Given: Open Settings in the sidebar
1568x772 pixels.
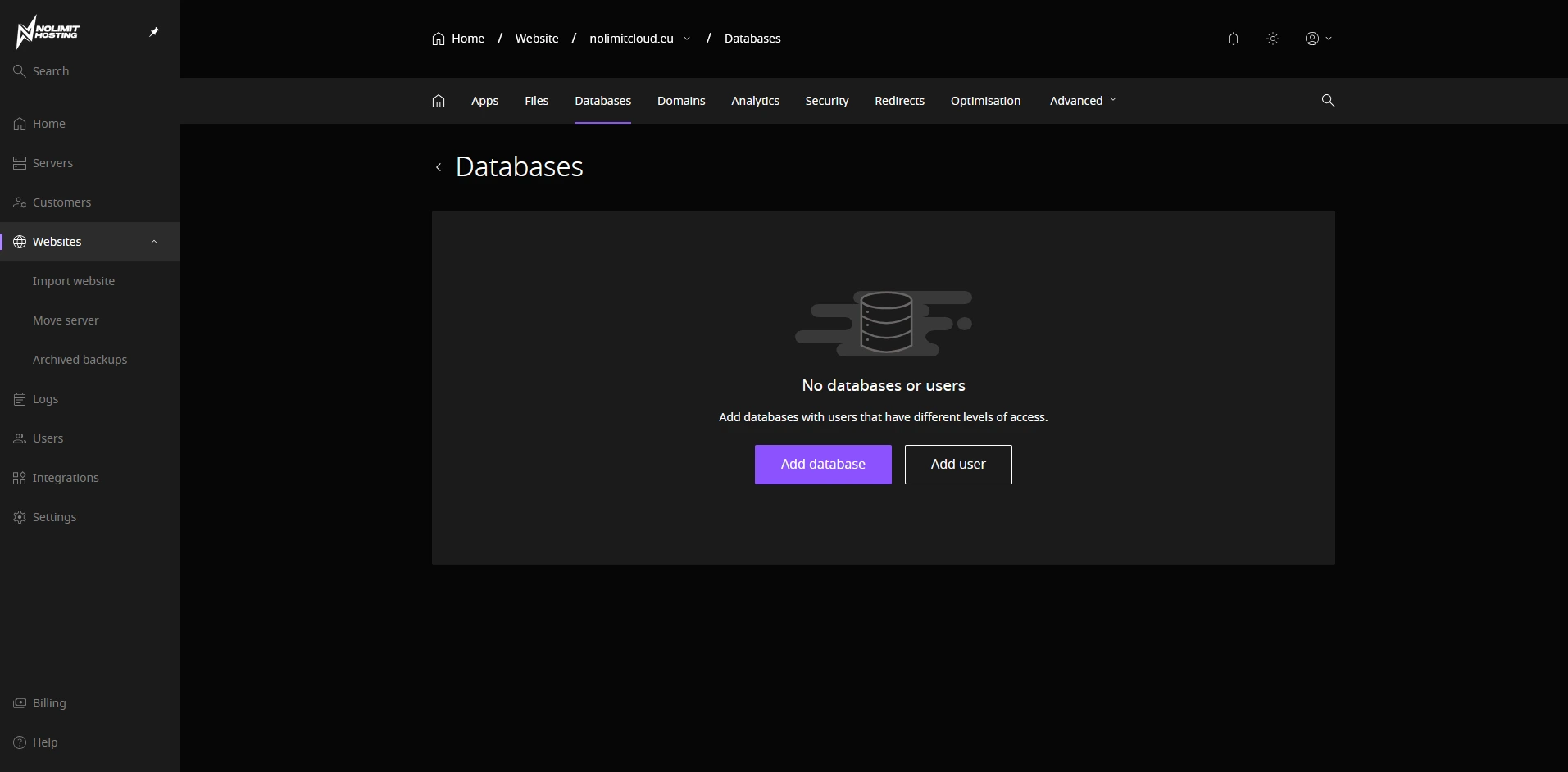Looking at the screenshot, I should click(90, 517).
